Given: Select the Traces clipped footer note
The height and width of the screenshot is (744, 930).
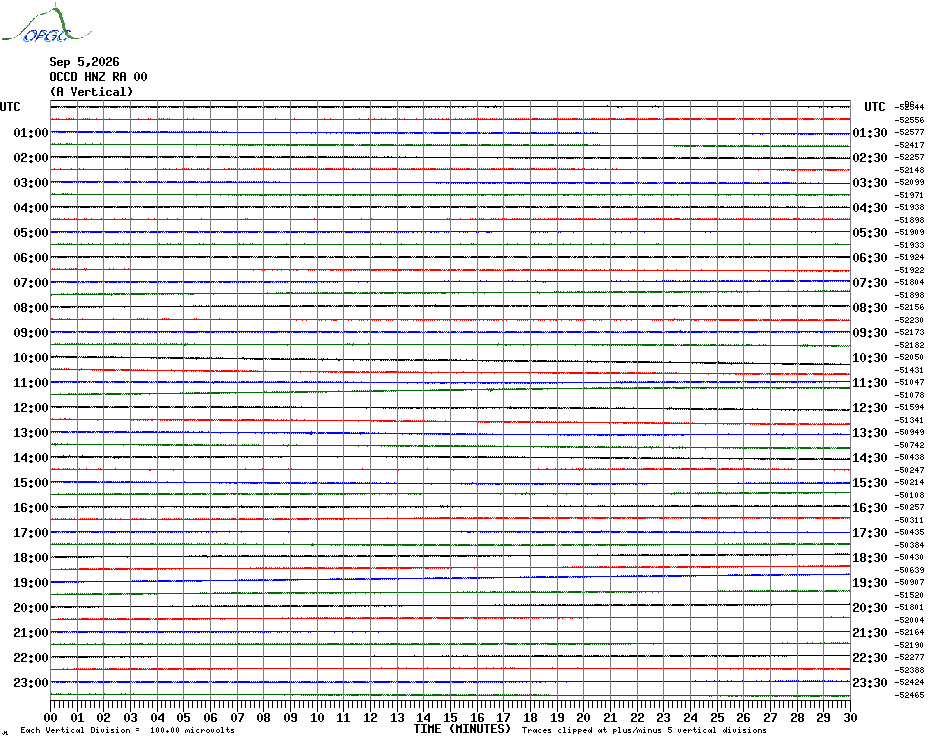Looking at the screenshot, I should (x=644, y=730).
